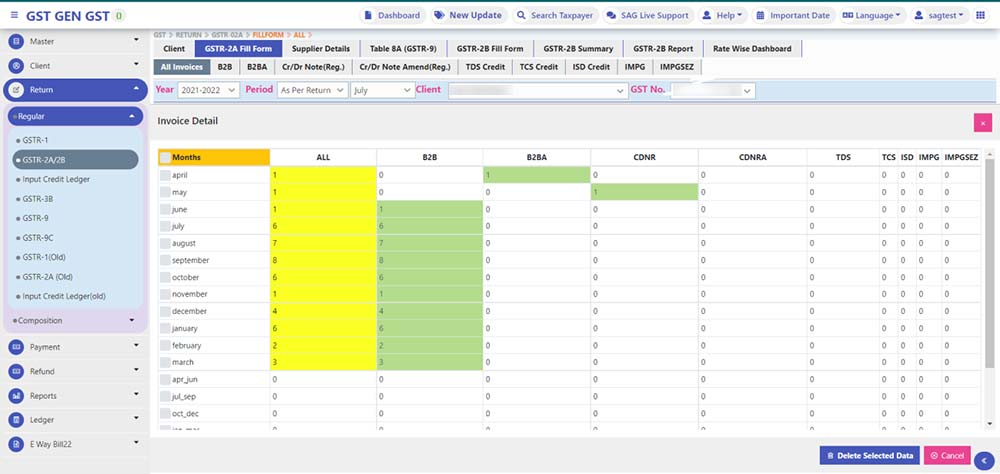The width and height of the screenshot is (1000, 474).
Task: Tick the Months select-all checkbox
Action: click(165, 157)
